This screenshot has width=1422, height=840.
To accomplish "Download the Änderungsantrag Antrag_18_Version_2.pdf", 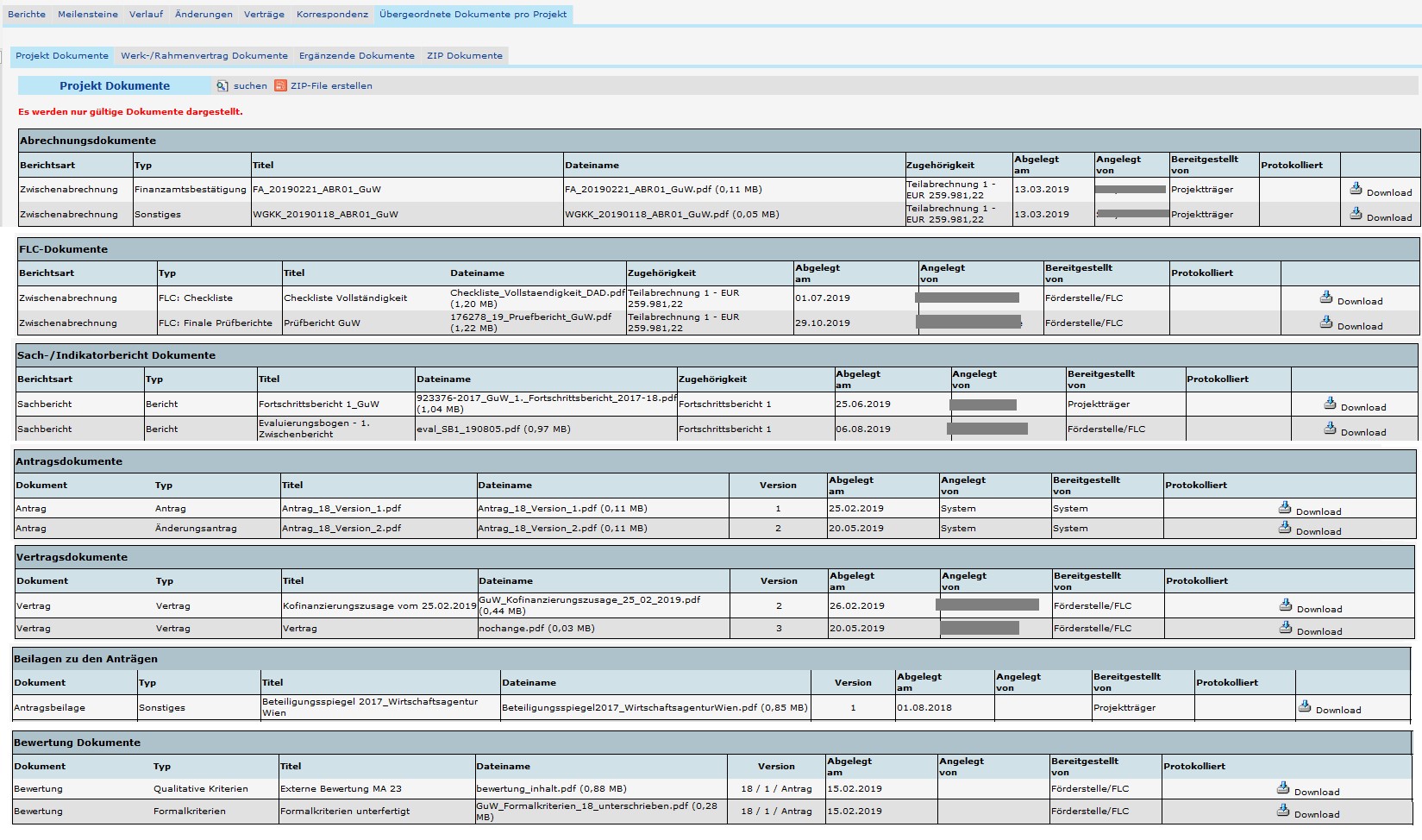I will pos(1309,530).
